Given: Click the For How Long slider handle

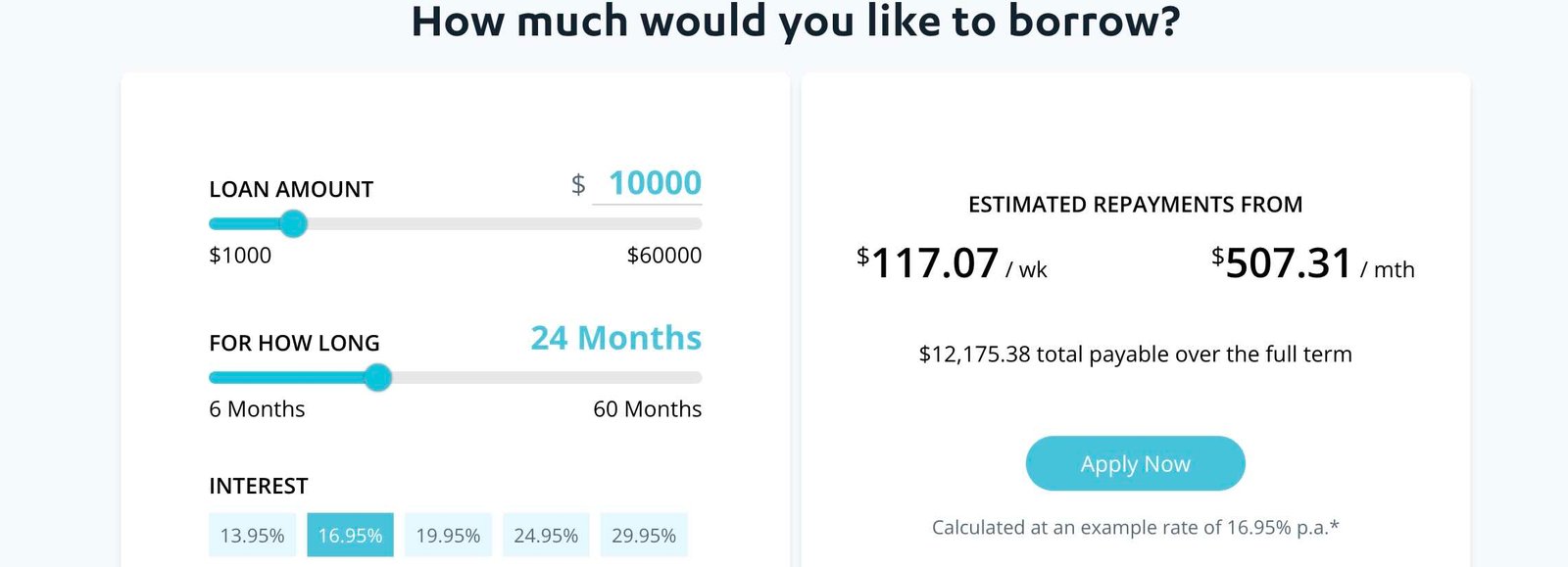Looking at the screenshot, I should 377,377.
